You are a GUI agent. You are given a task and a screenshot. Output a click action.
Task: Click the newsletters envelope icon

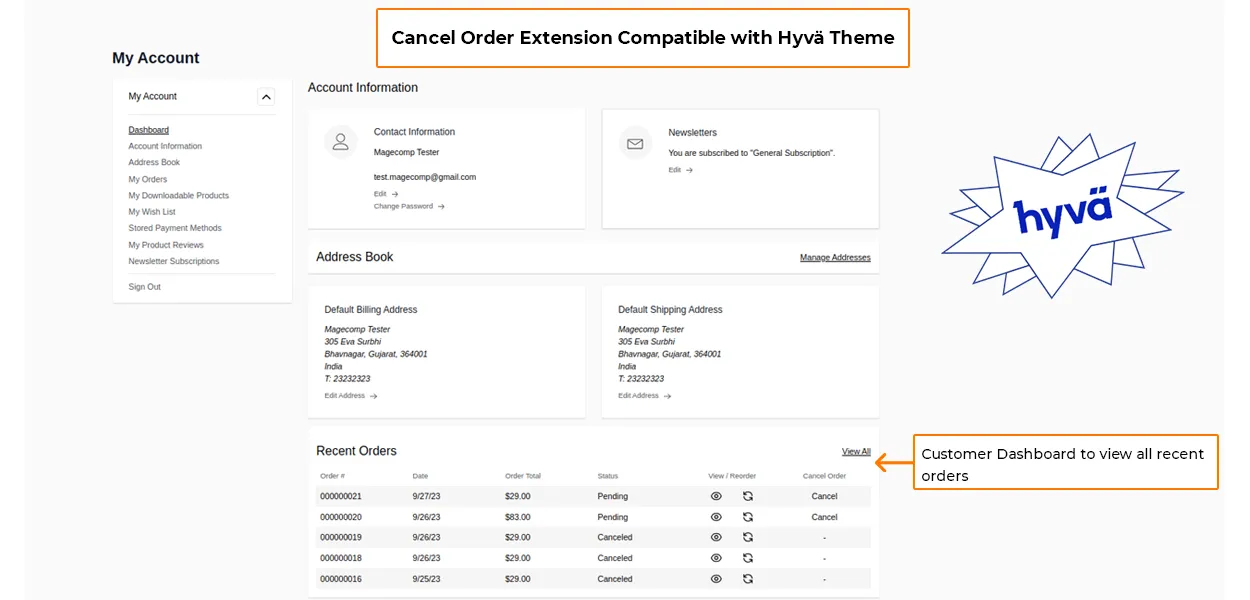coord(635,143)
